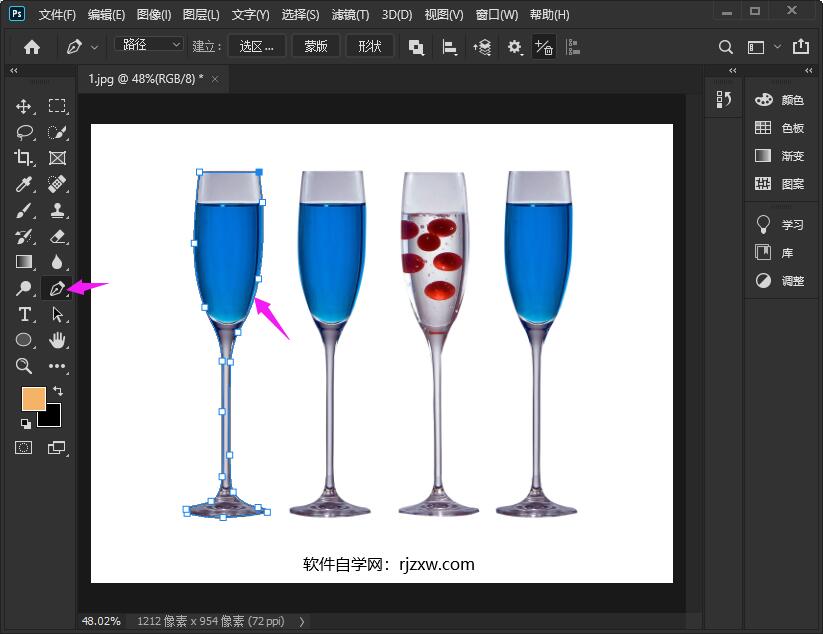Open the 路径 tool mode dropdown
Screen dimensions: 823x634
coord(149,45)
